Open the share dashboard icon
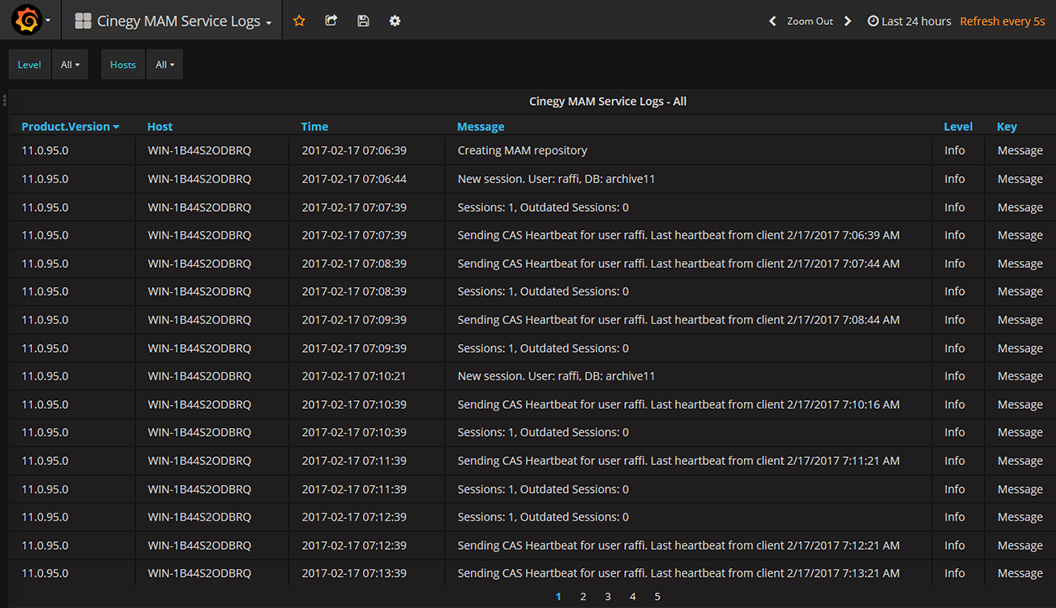Viewport: 1056px width, 608px height. pyautogui.click(x=331, y=21)
